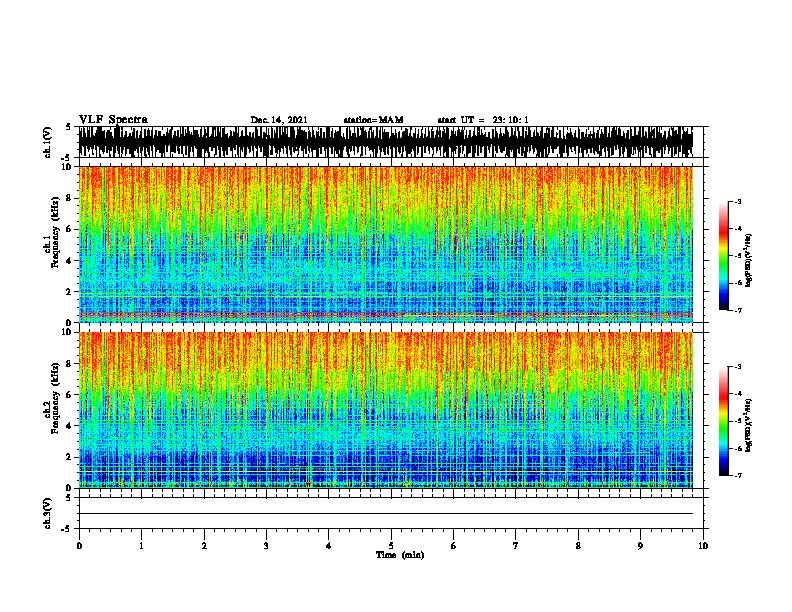Click the 'station=MAM' label
The height and width of the screenshot is (612, 792).
pyautogui.click(x=373, y=120)
